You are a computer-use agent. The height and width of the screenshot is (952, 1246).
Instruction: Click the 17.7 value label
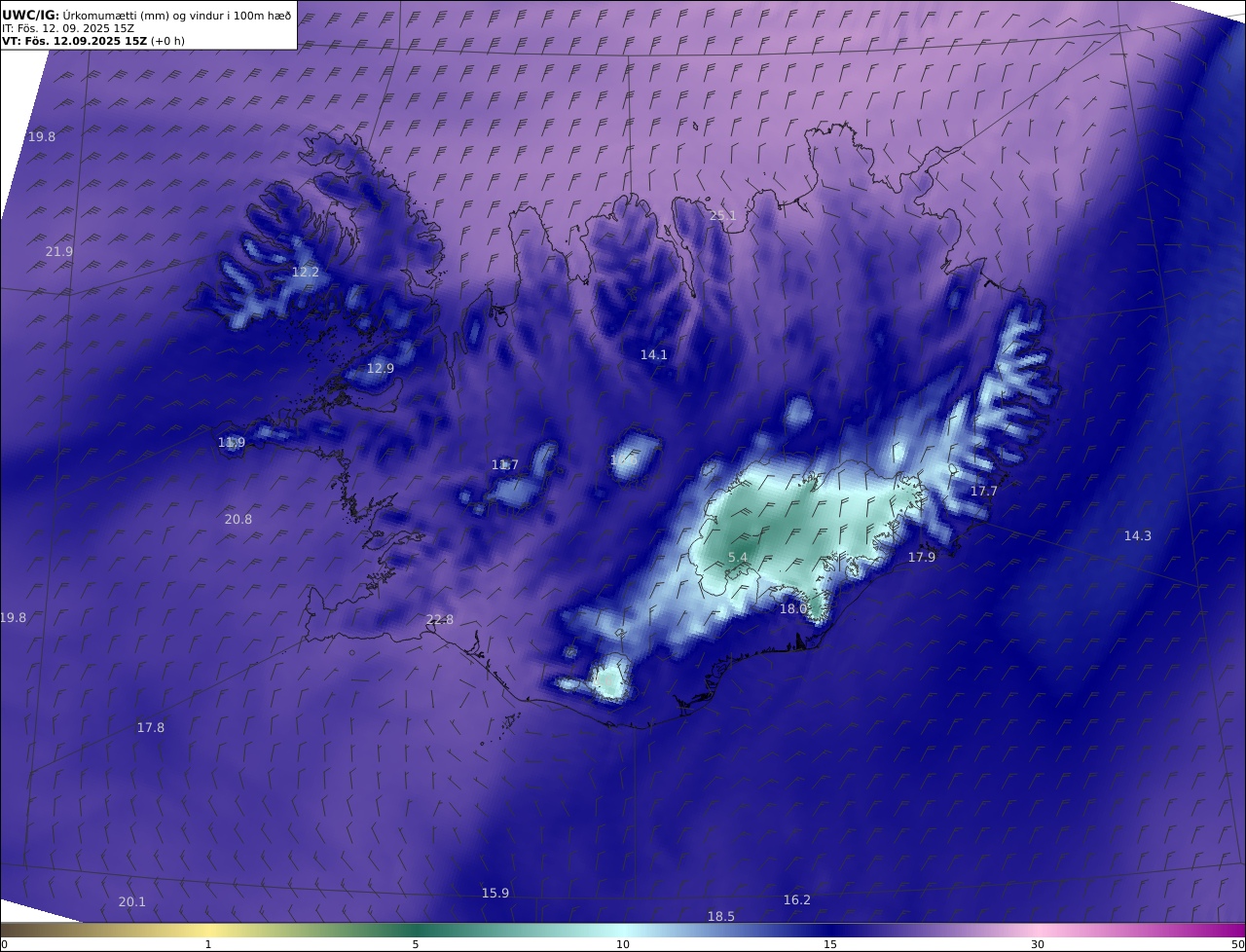(x=984, y=491)
